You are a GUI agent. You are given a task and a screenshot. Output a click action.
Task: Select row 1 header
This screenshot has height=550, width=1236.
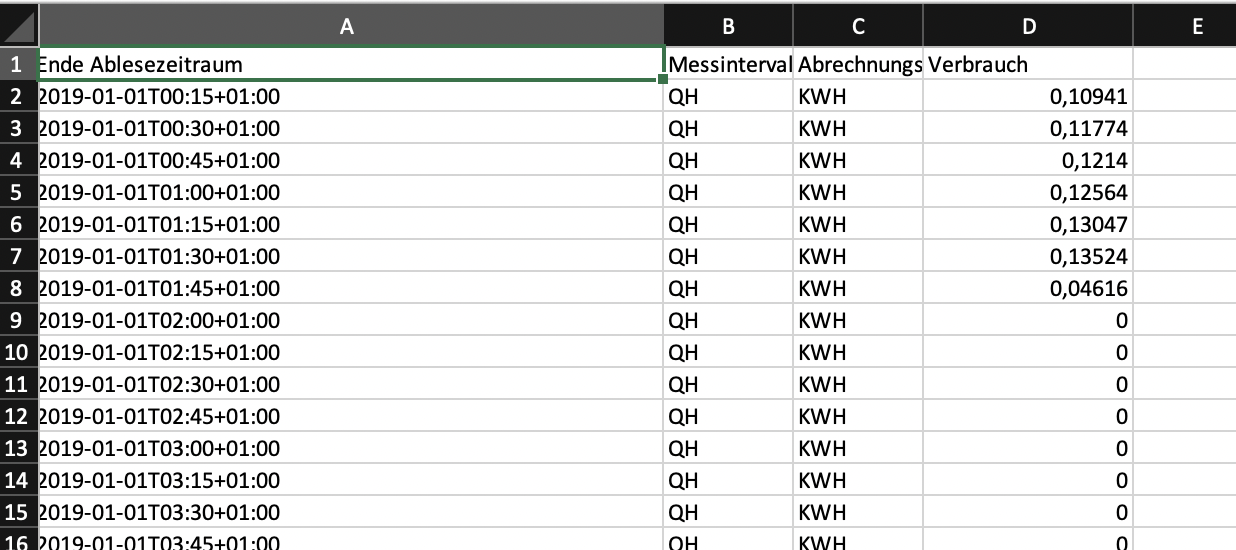click(x=18, y=64)
